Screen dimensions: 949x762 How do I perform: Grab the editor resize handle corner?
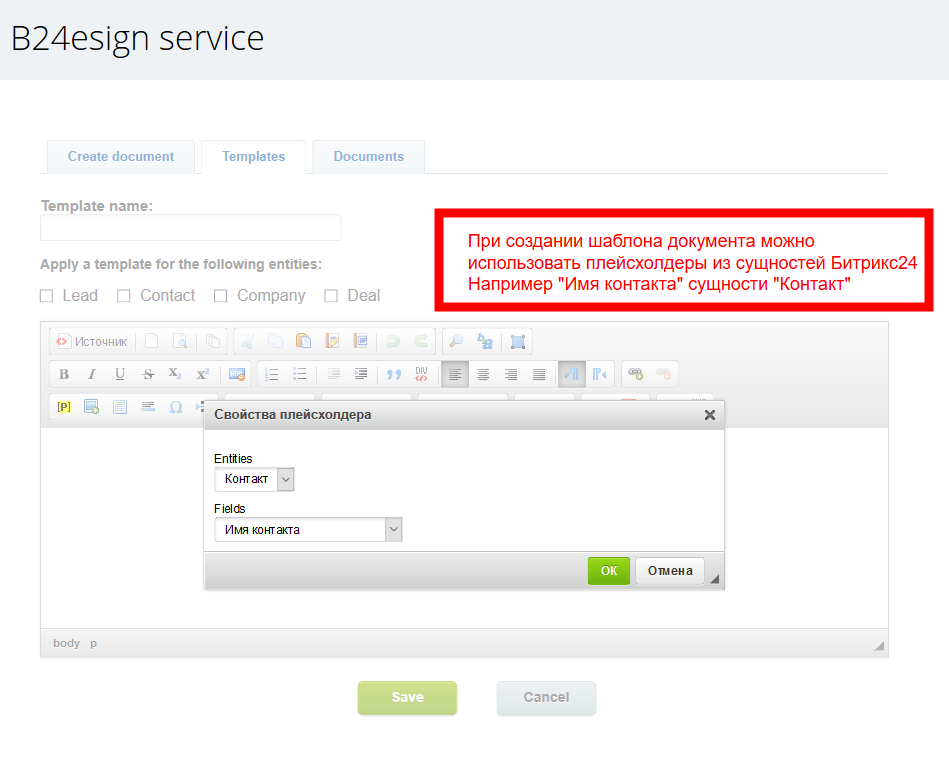tap(879, 646)
